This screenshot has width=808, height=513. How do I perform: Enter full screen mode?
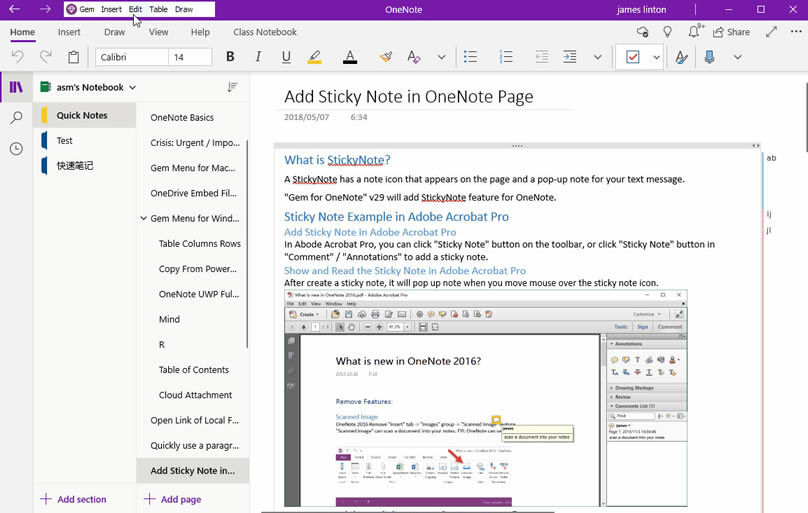[x=771, y=32]
